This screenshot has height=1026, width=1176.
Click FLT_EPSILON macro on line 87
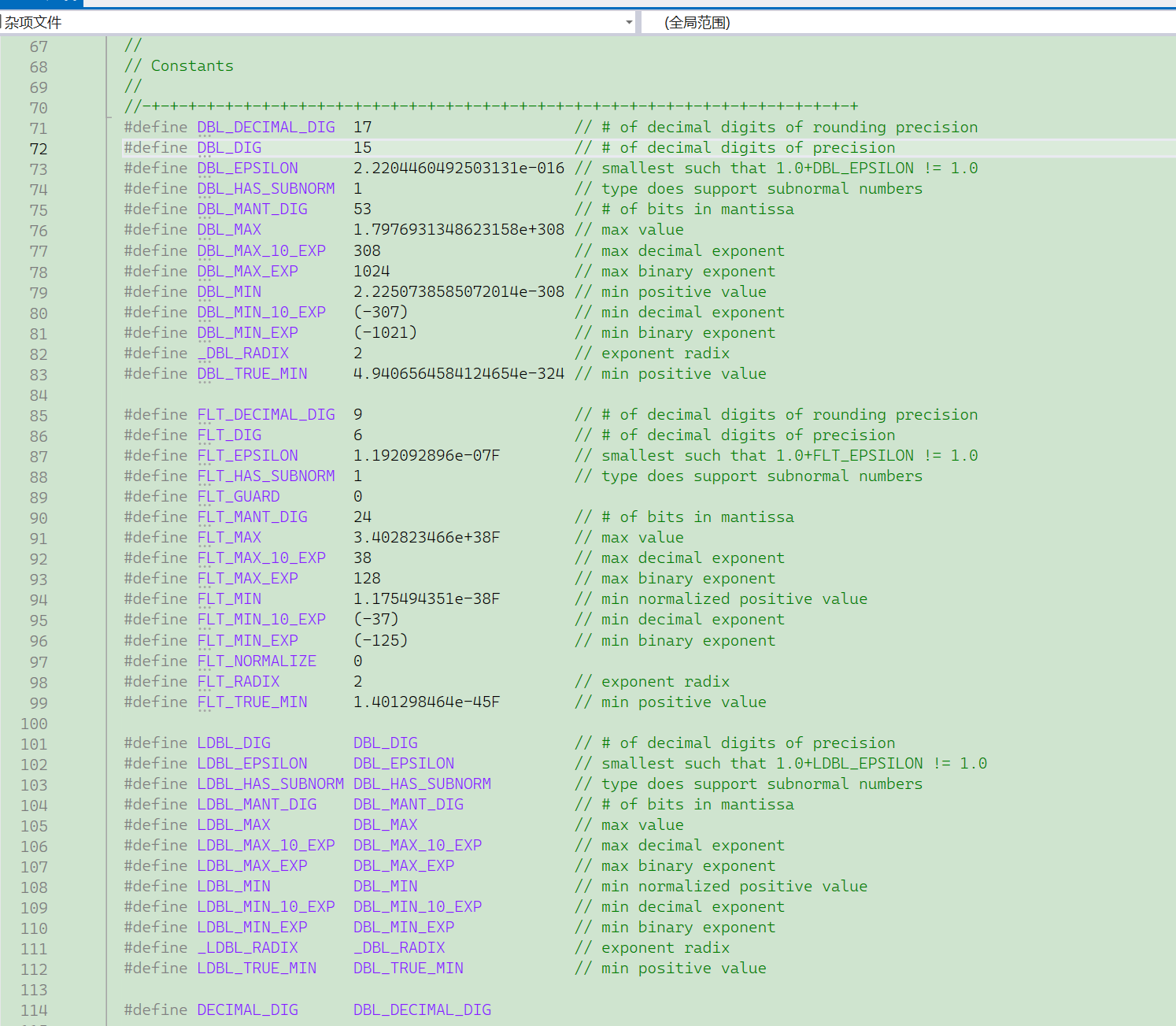tap(248, 455)
